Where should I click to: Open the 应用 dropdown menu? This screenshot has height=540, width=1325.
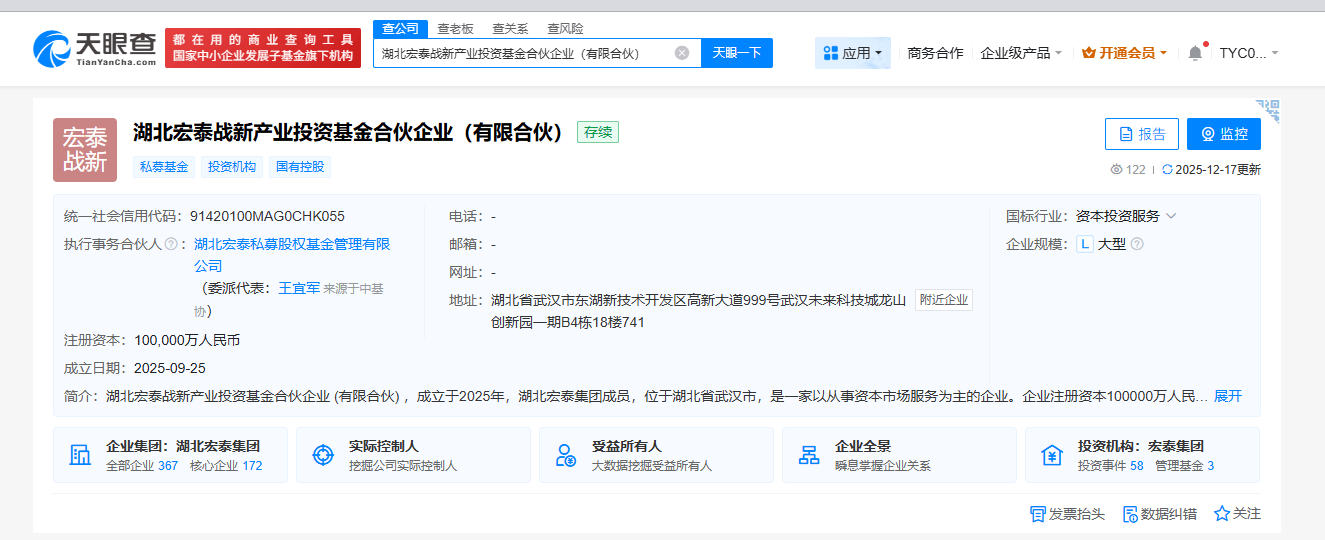point(852,53)
